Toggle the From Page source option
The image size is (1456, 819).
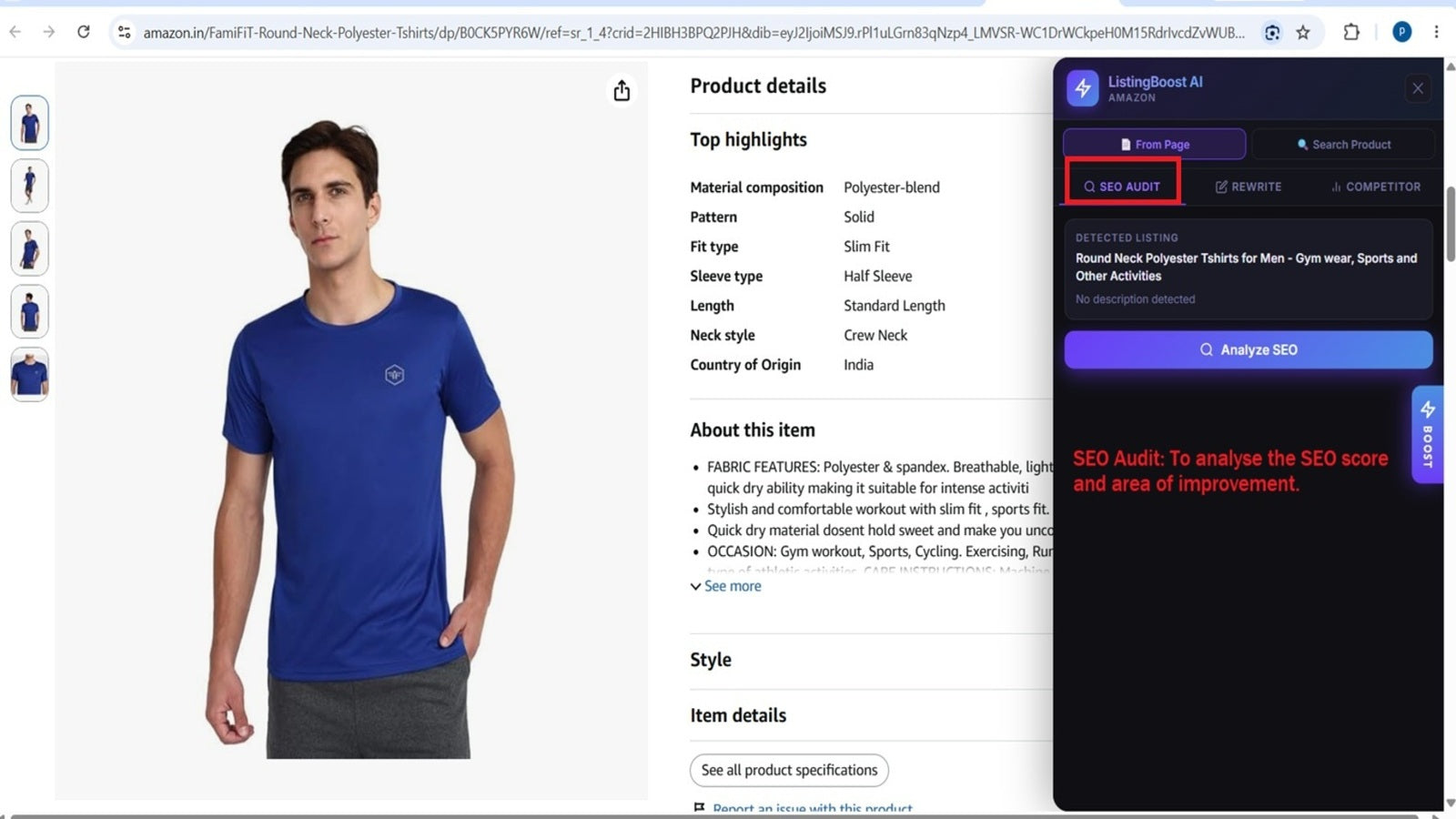[x=1154, y=144]
